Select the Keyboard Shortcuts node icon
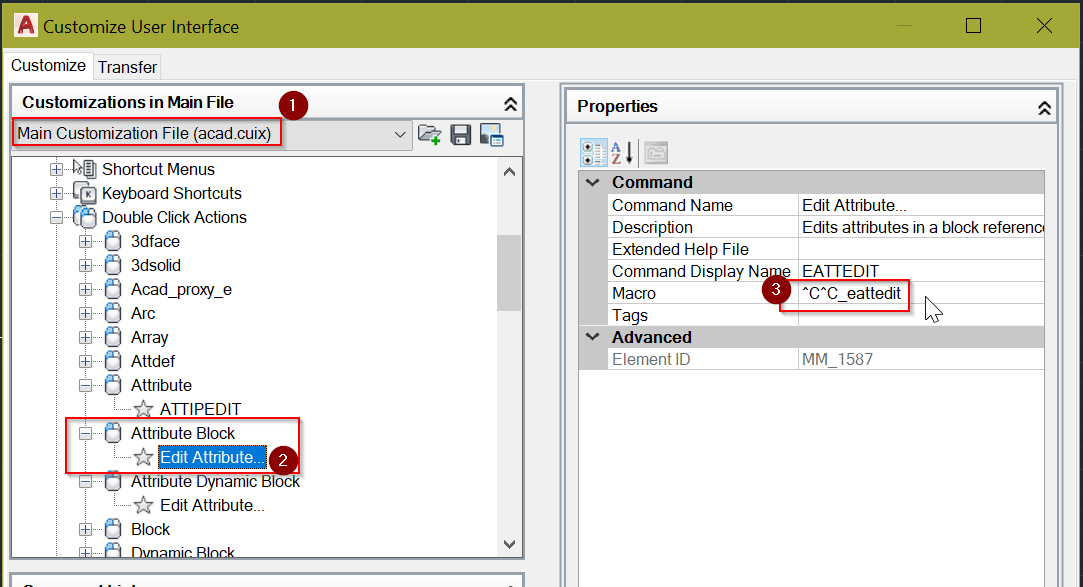This screenshot has width=1083, height=587. click(x=84, y=192)
